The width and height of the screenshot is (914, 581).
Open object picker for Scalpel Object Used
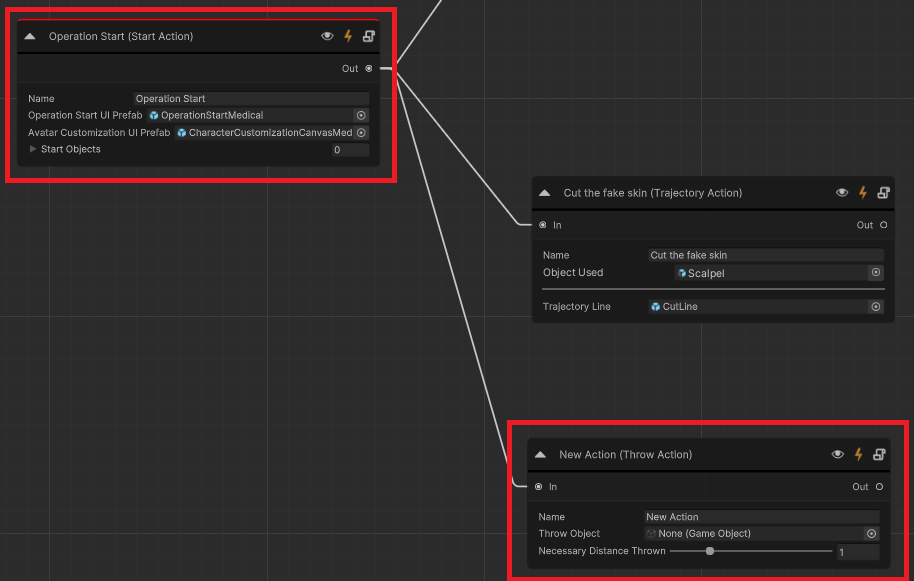(876, 273)
